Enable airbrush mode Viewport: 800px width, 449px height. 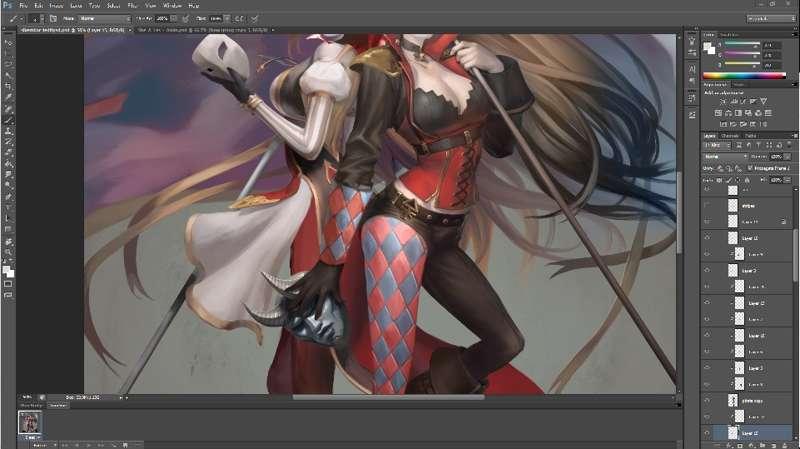[x=239, y=18]
